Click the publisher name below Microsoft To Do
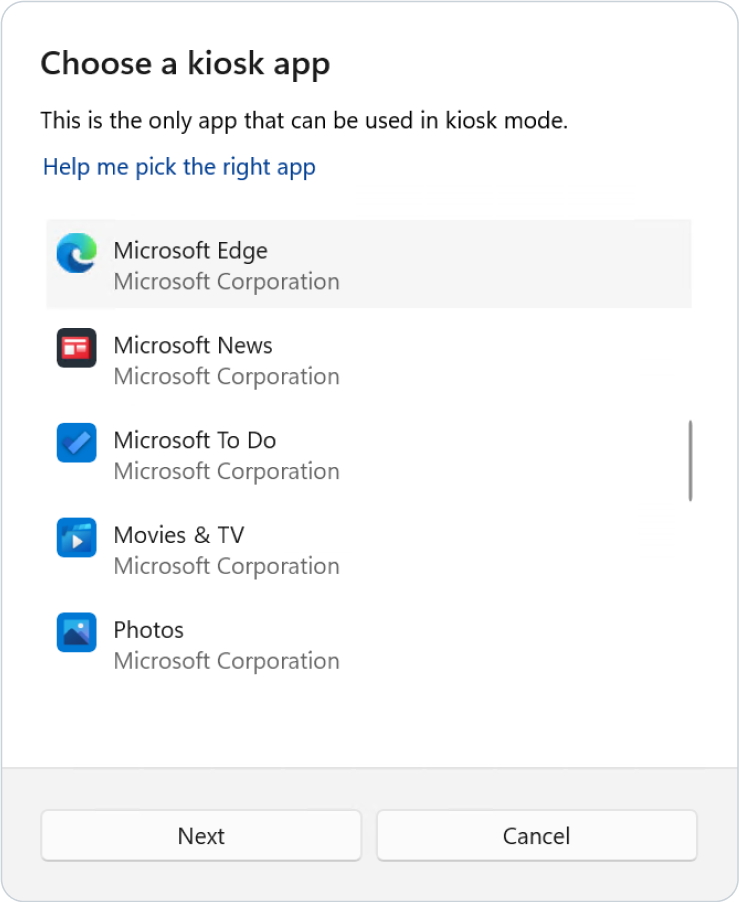This screenshot has height=902, width=739. (226, 472)
